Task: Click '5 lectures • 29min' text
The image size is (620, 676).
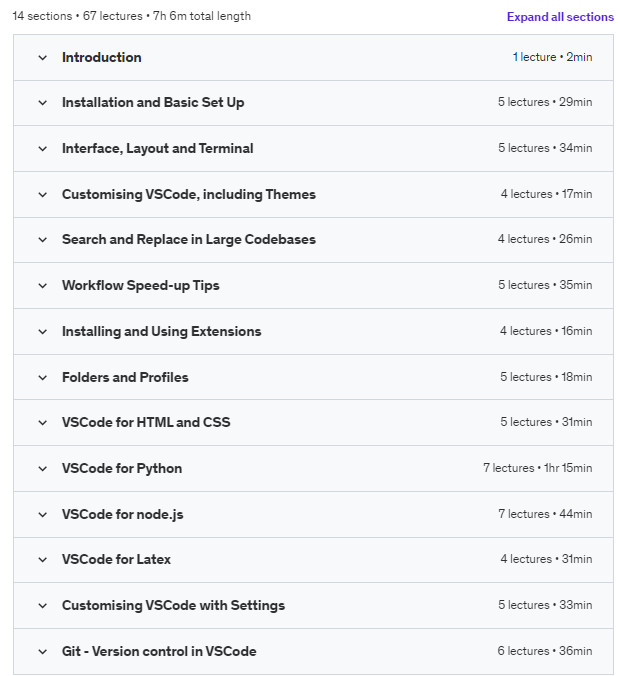Action: click(x=545, y=102)
